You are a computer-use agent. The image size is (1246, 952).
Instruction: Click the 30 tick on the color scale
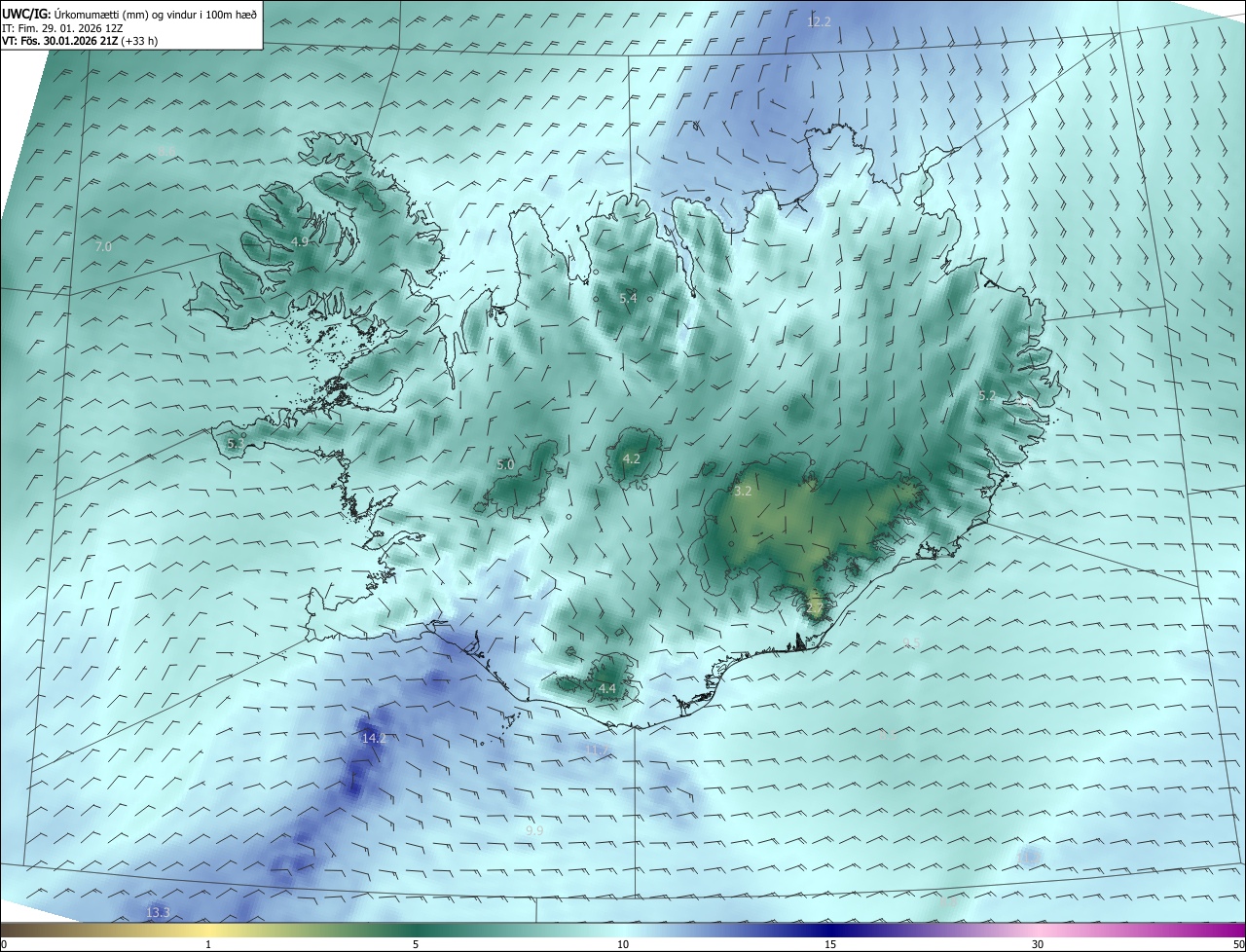tap(1038, 944)
